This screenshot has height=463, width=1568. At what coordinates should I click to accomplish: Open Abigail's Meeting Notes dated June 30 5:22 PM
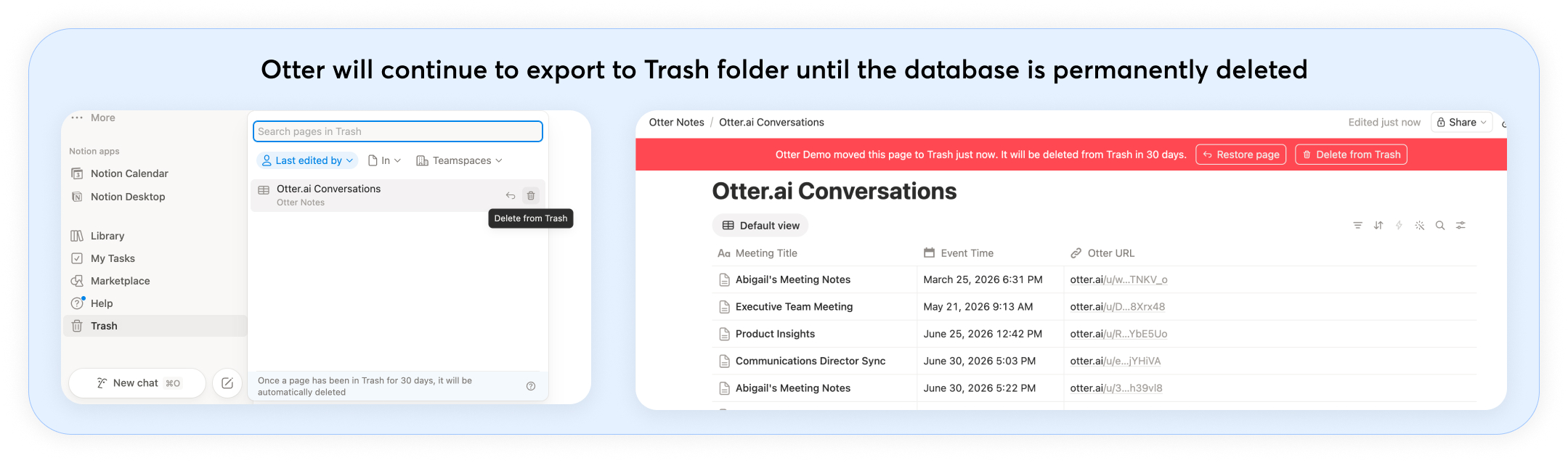click(x=793, y=388)
